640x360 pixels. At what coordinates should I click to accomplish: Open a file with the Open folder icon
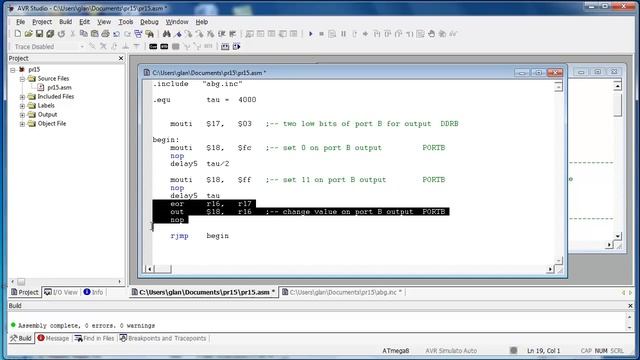(28, 34)
